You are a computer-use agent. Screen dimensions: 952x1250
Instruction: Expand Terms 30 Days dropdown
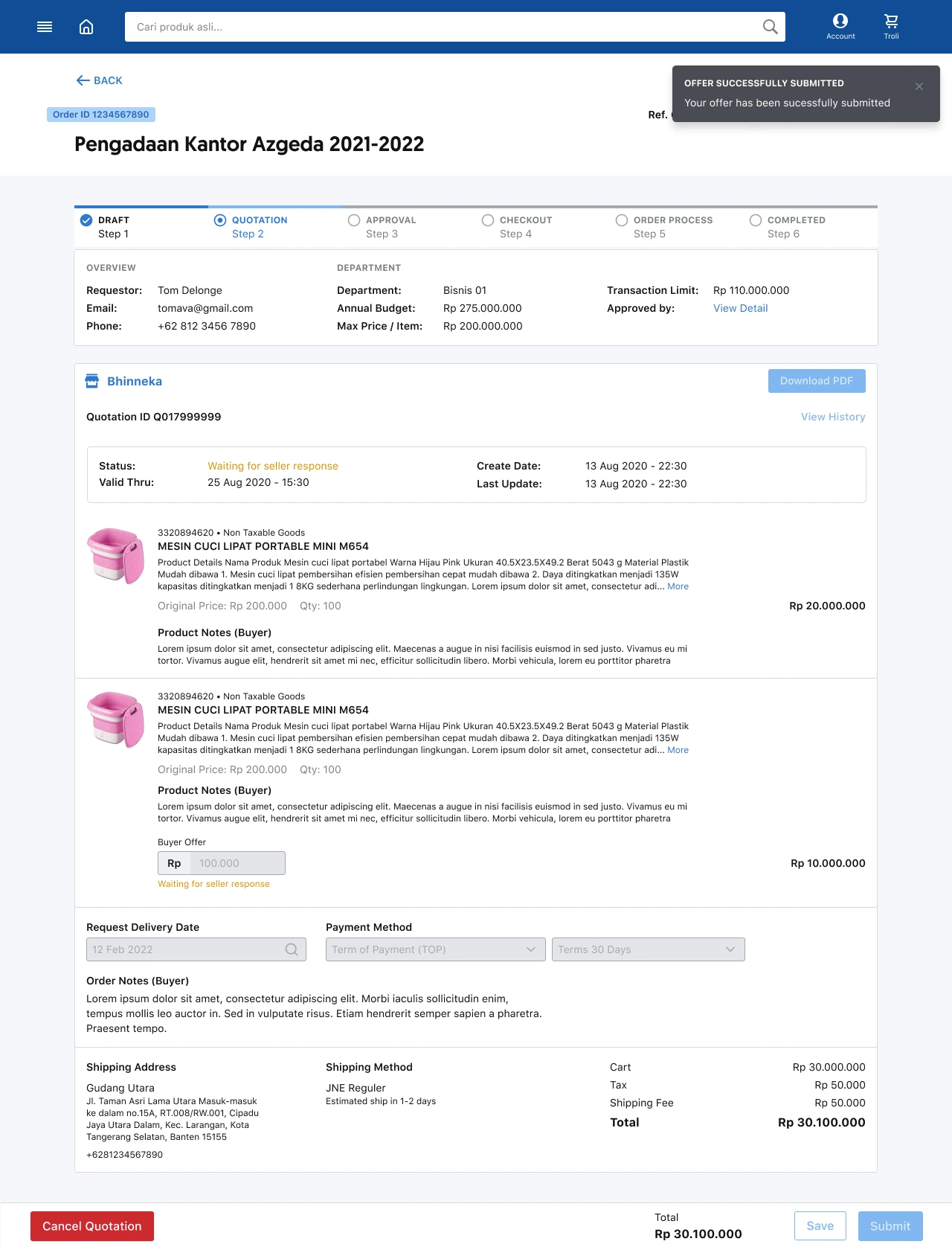tap(648, 949)
